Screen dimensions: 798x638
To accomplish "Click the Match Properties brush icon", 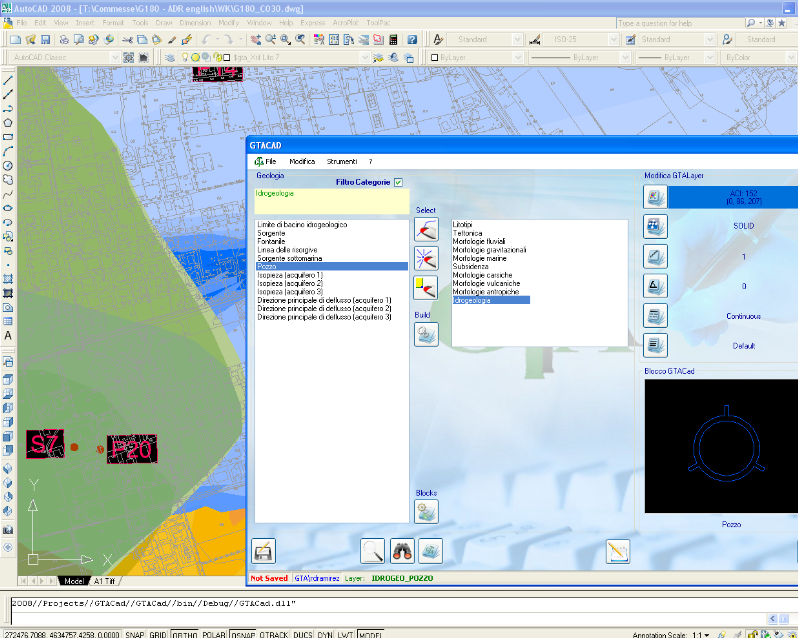I will [172, 40].
